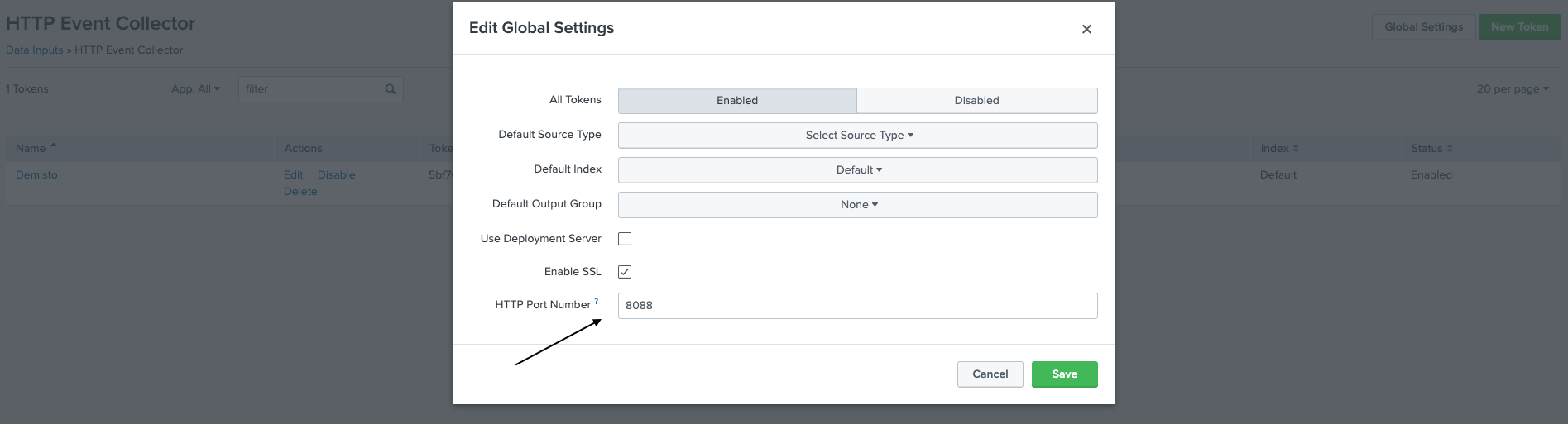
Task: Click the search magnifier icon in filter
Action: point(391,89)
